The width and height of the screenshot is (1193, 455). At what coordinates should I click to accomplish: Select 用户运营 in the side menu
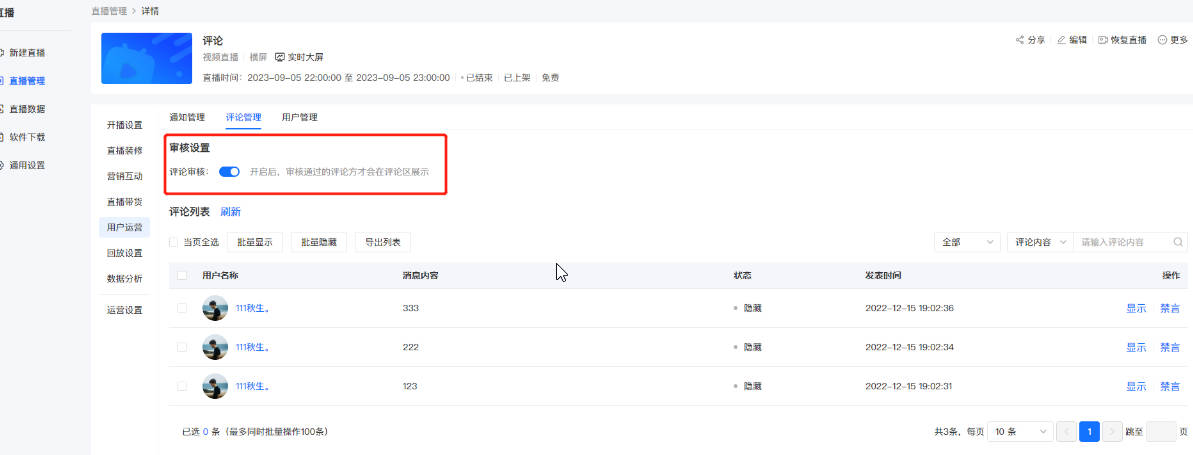pos(125,227)
